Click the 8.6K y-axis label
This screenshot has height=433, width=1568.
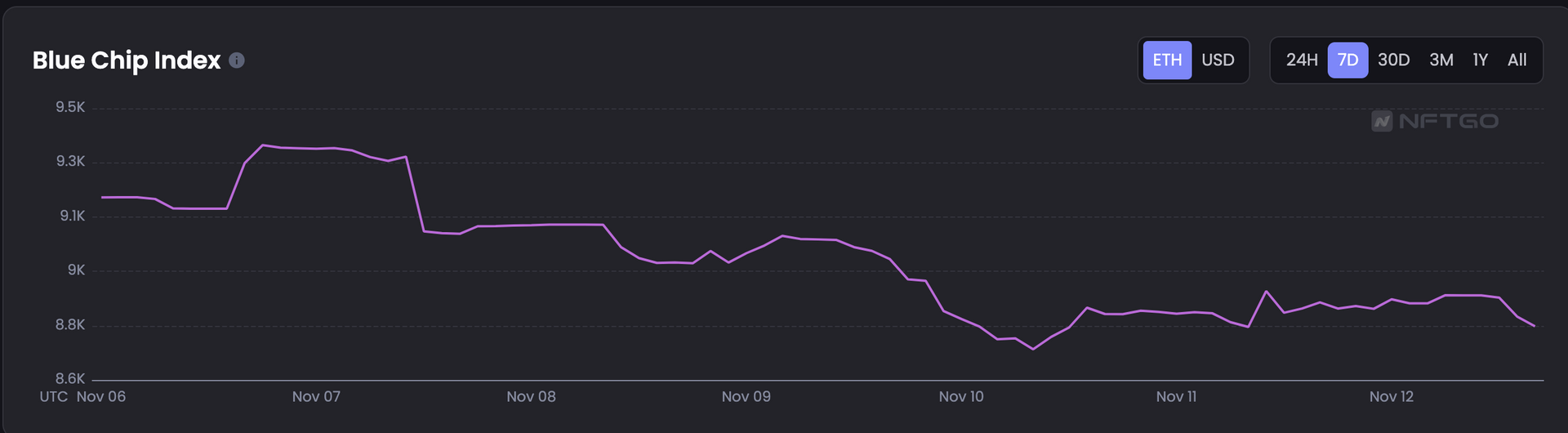pos(70,379)
